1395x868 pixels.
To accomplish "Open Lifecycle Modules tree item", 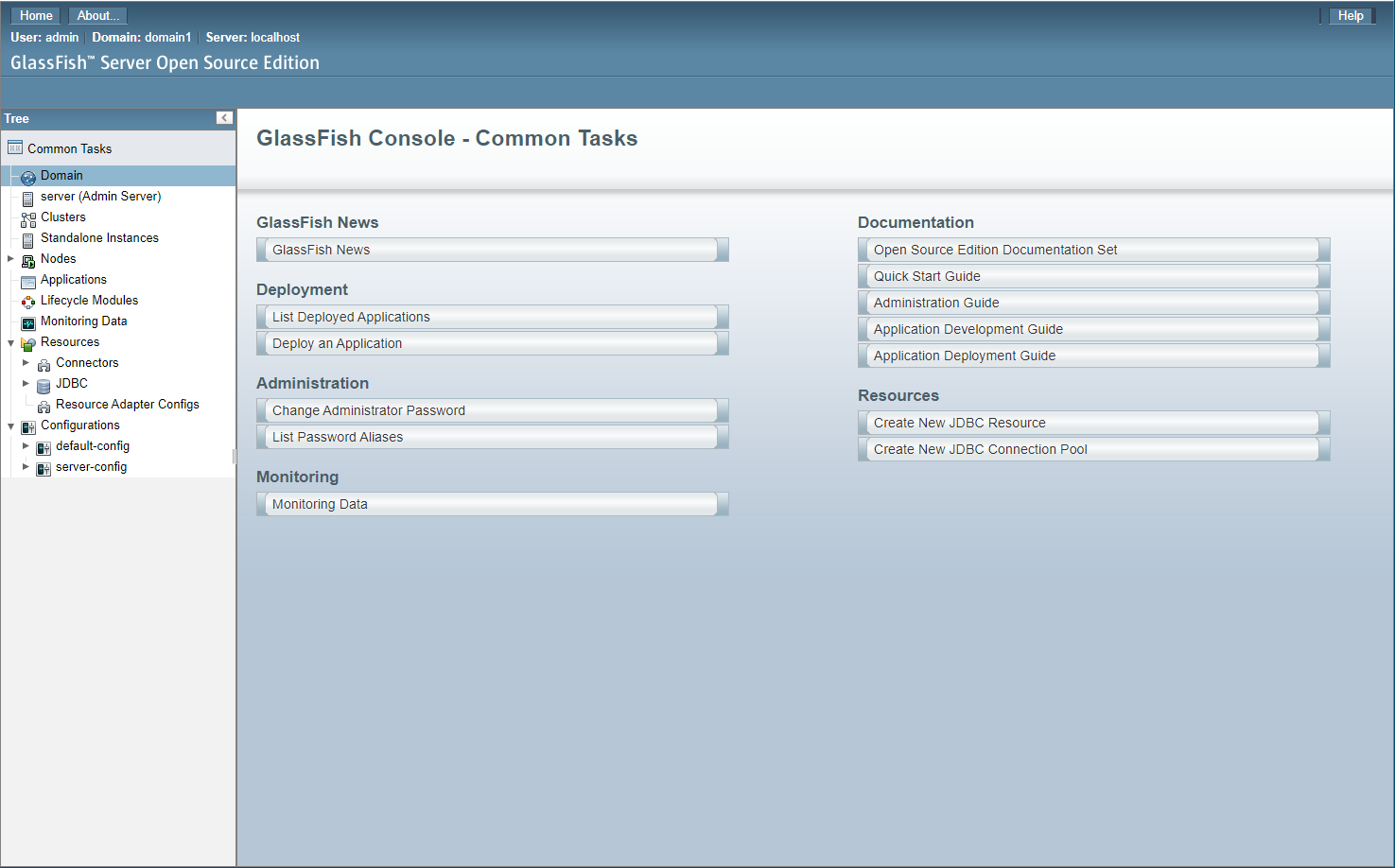I will click(x=89, y=300).
